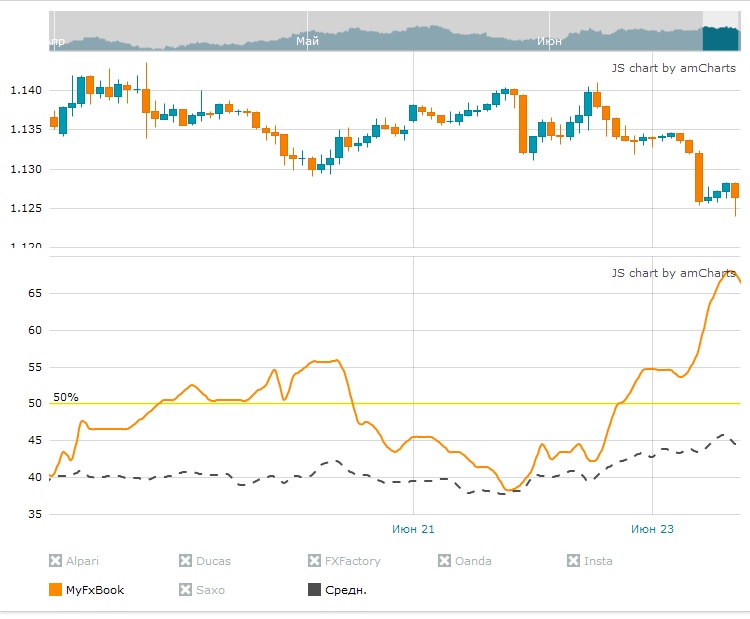Image resolution: width=750 pixels, height=619 pixels.
Task: Toggle the Ducas series checkbox
Action: [x=185, y=560]
